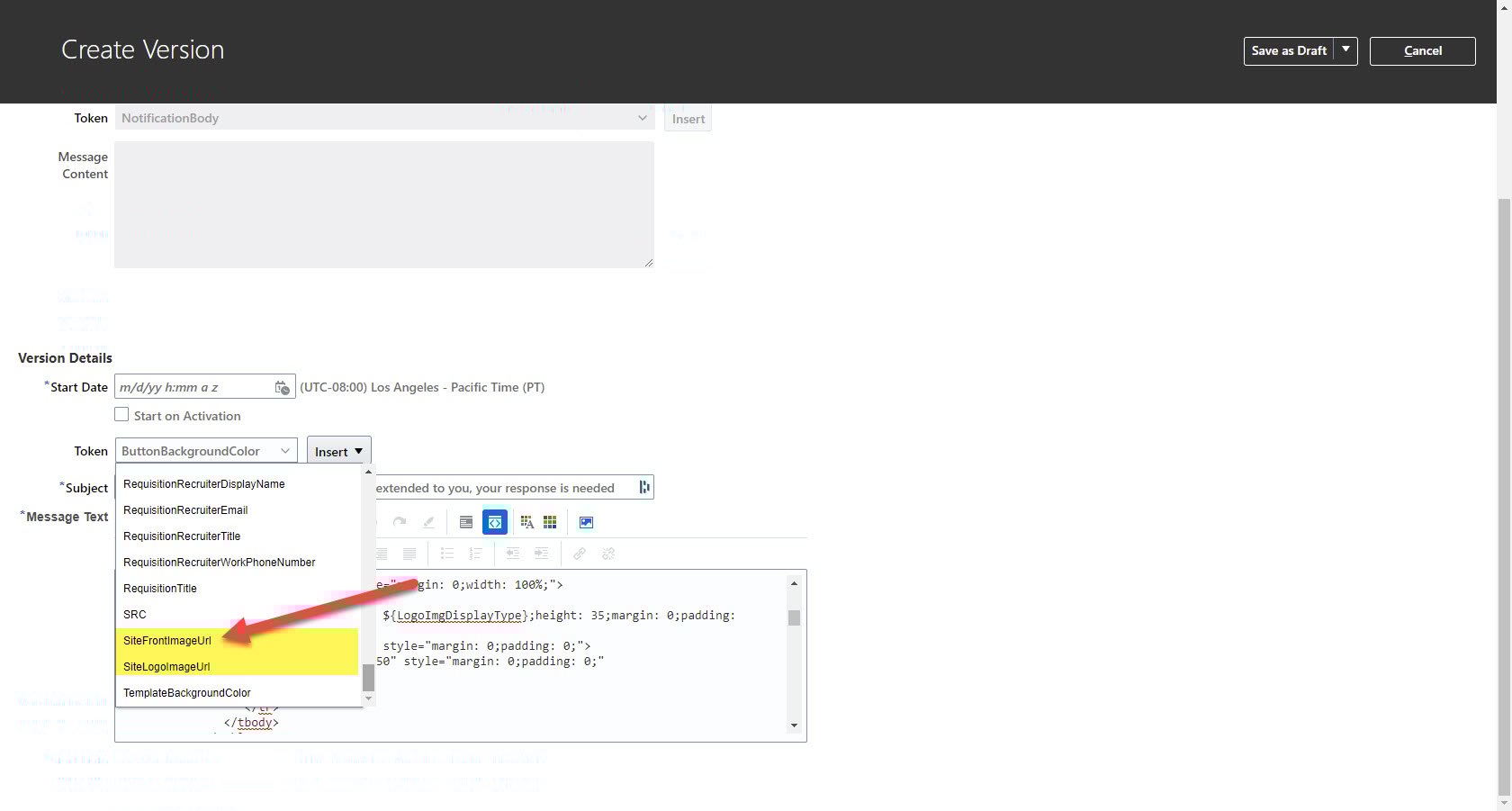Open the Start Date calendar picker

[x=281, y=386]
